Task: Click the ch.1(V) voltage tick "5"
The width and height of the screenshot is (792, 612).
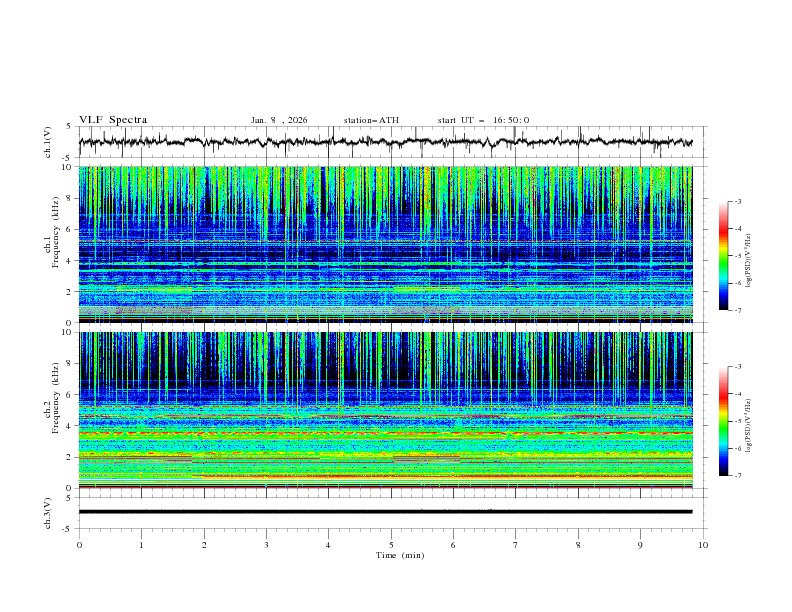Action: coord(69,127)
